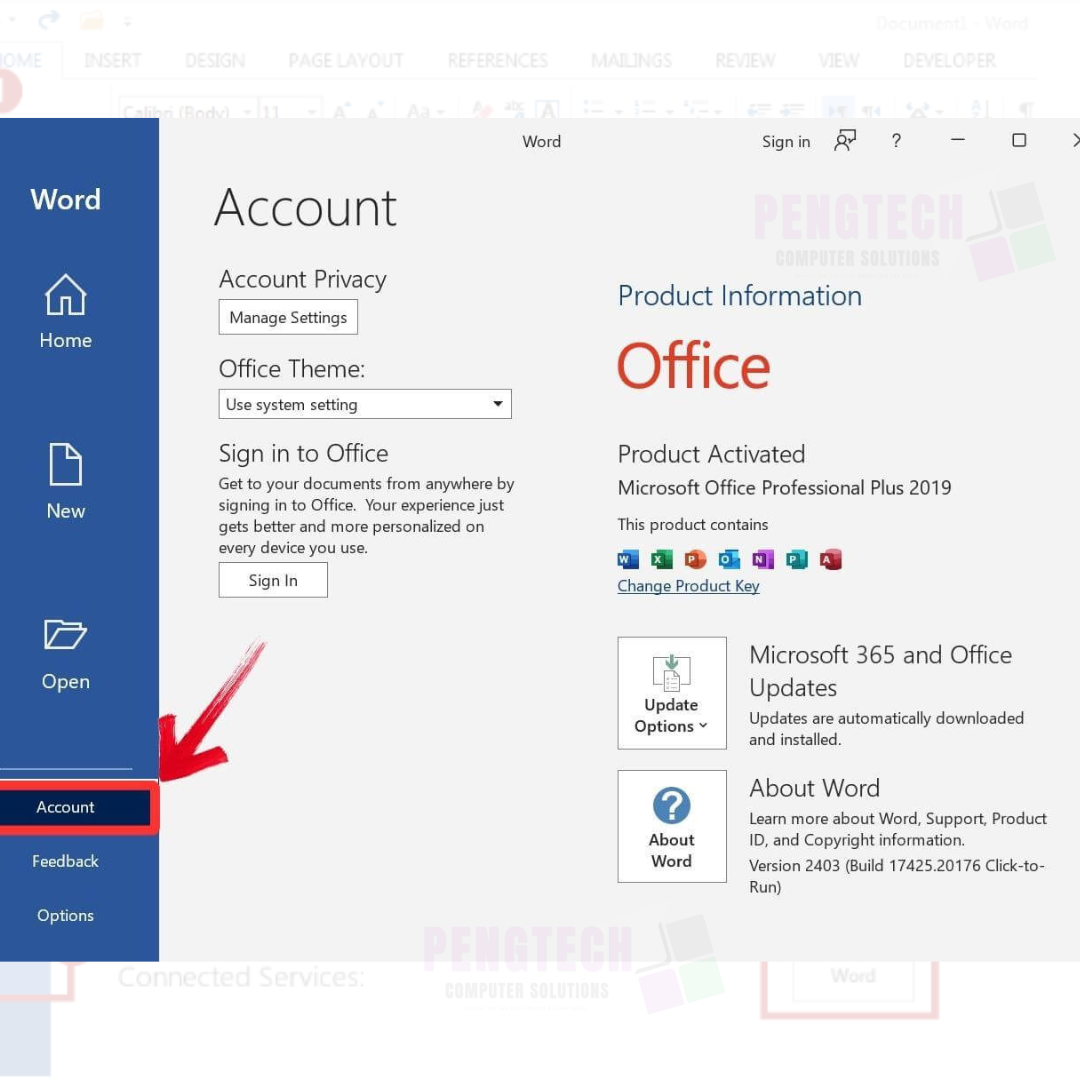Click the Sign In button under Sign in to Office
1080x1080 pixels.
[273, 581]
